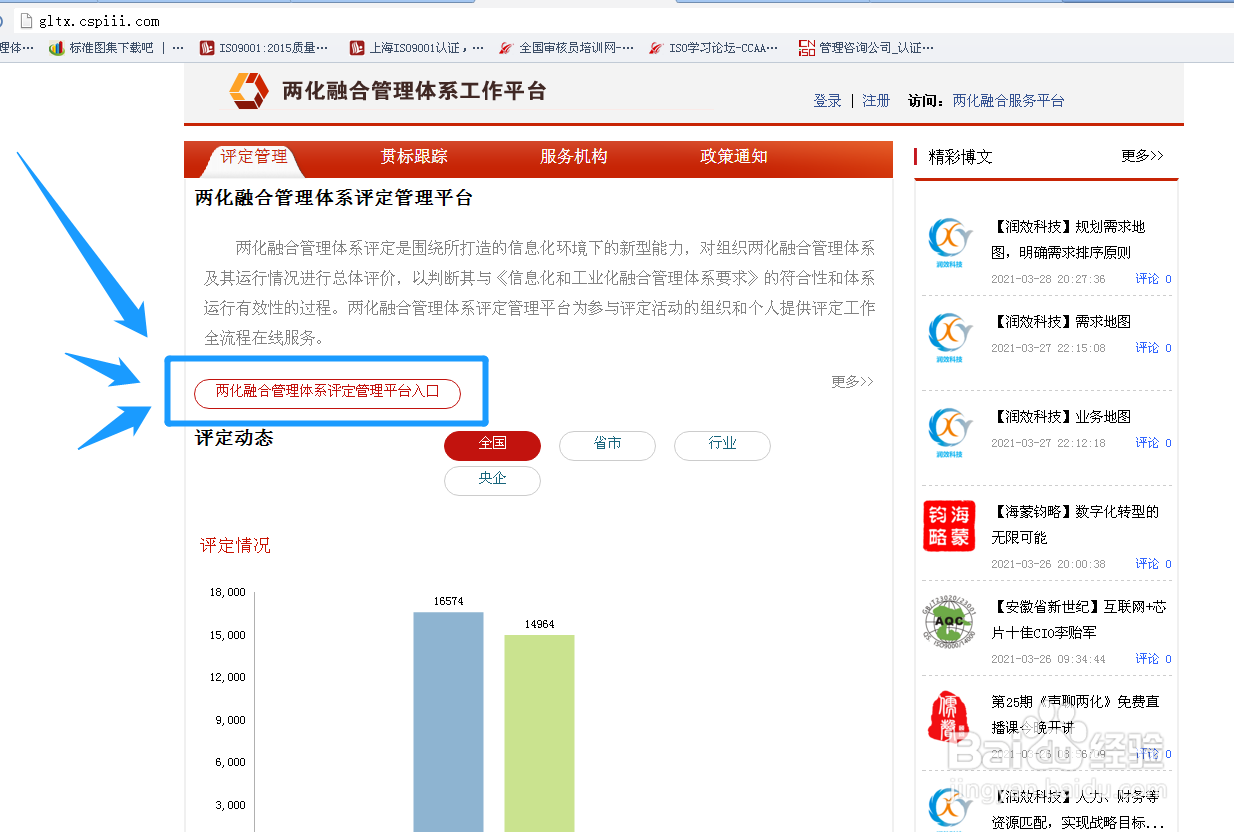The width and height of the screenshot is (1234, 832).
Task: Click 两化融合管理体系评定管理平台入口 button
Action: coord(327,393)
